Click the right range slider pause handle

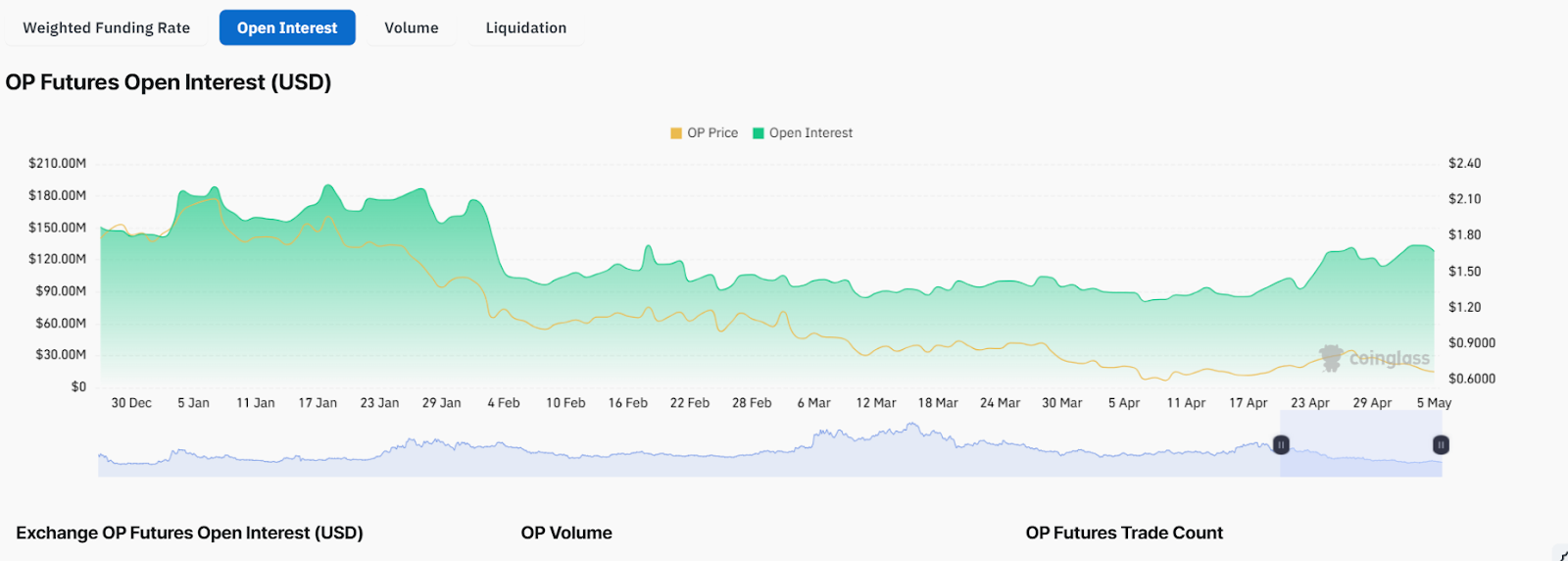pyautogui.click(x=1441, y=445)
